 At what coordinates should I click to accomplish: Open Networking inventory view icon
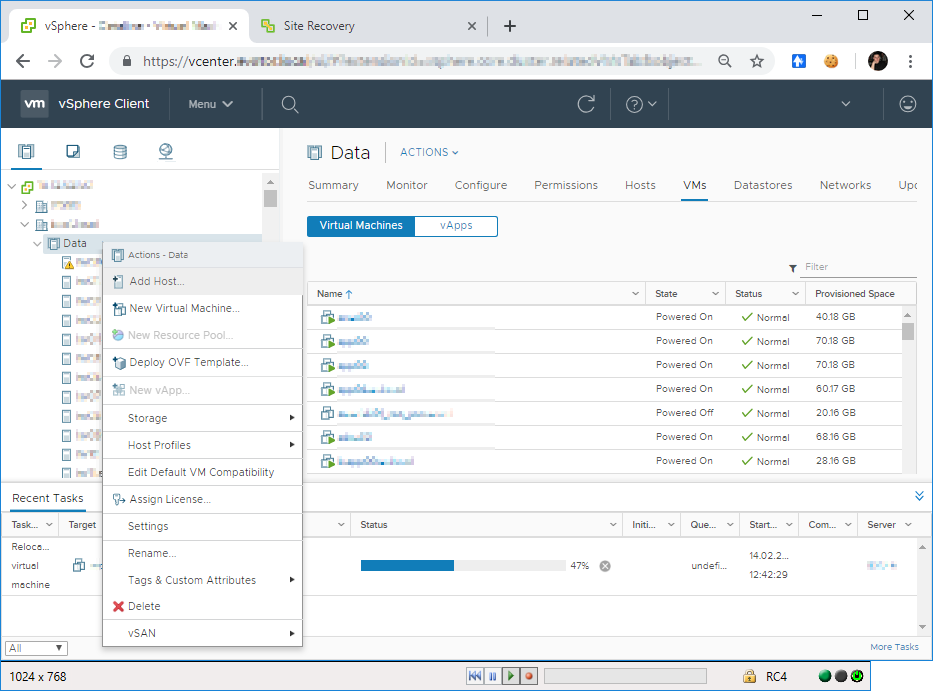[166, 151]
